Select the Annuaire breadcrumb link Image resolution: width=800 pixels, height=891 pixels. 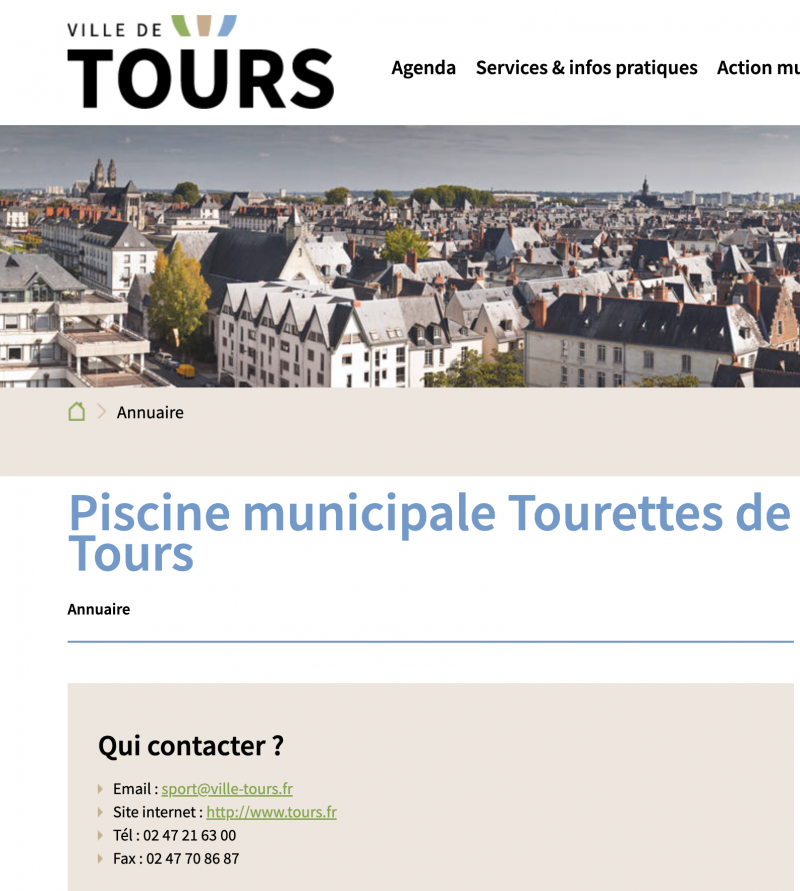tap(150, 412)
